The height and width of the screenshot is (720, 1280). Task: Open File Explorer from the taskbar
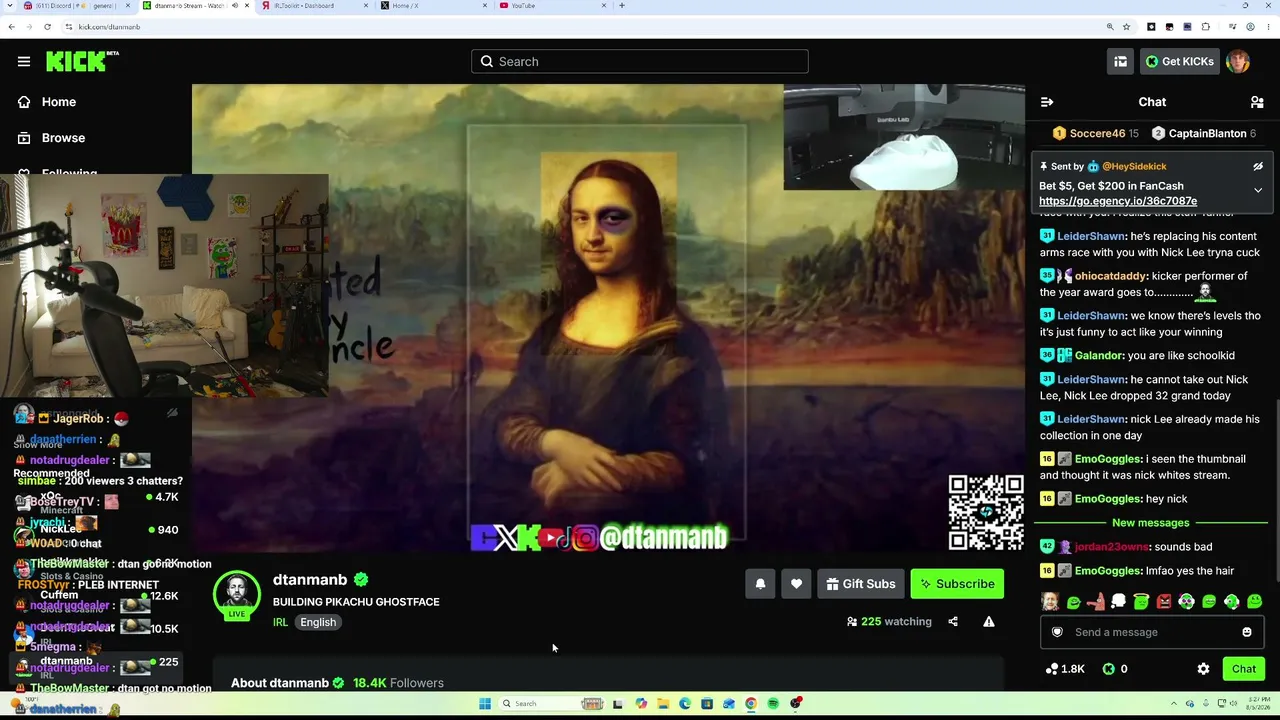click(662, 704)
